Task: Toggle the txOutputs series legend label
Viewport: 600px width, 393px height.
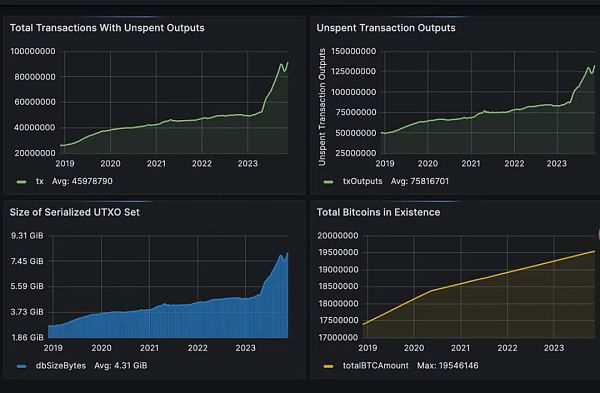Action: click(x=362, y=181)
